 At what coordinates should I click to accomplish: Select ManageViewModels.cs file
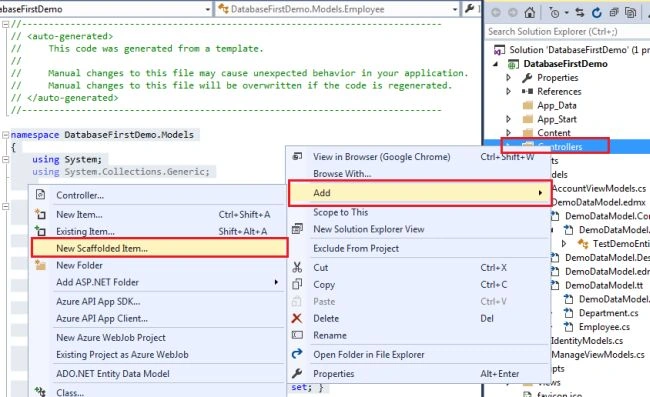point(598,355)
